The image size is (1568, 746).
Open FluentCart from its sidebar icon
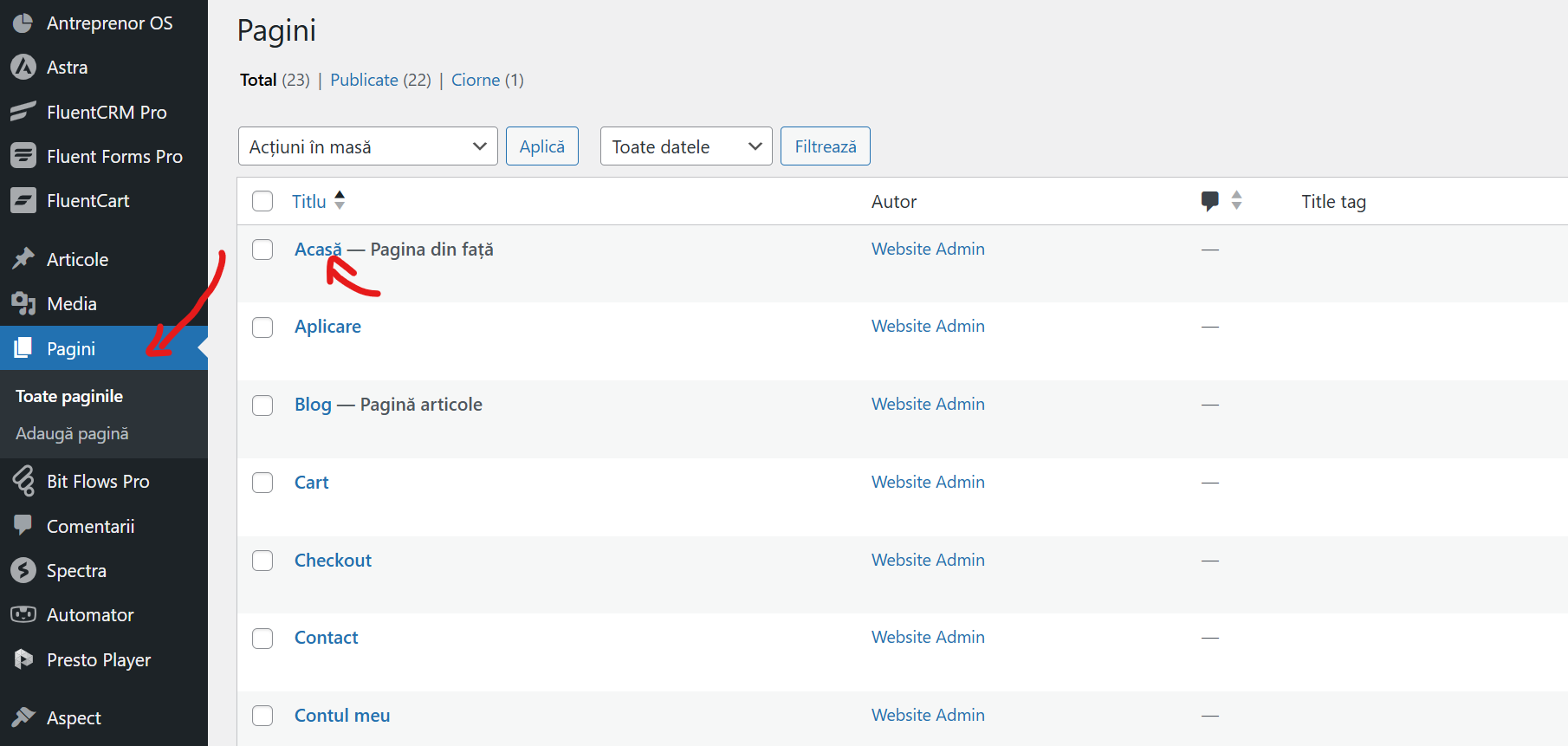click(23, 201)
